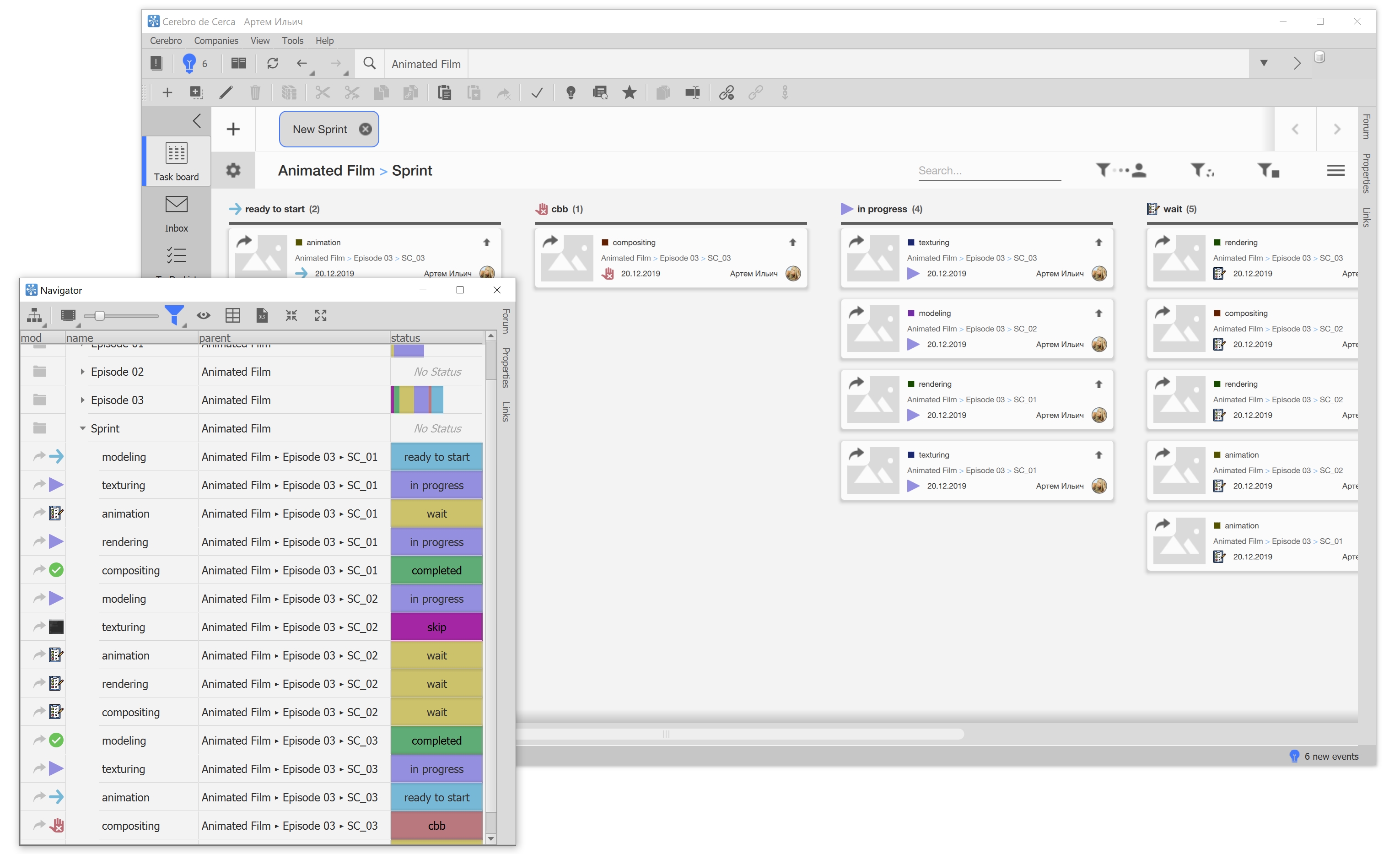Click the refresh icon in main toolbar
The height and width of the screenshot is (854, 1400).
click(273, 63)
